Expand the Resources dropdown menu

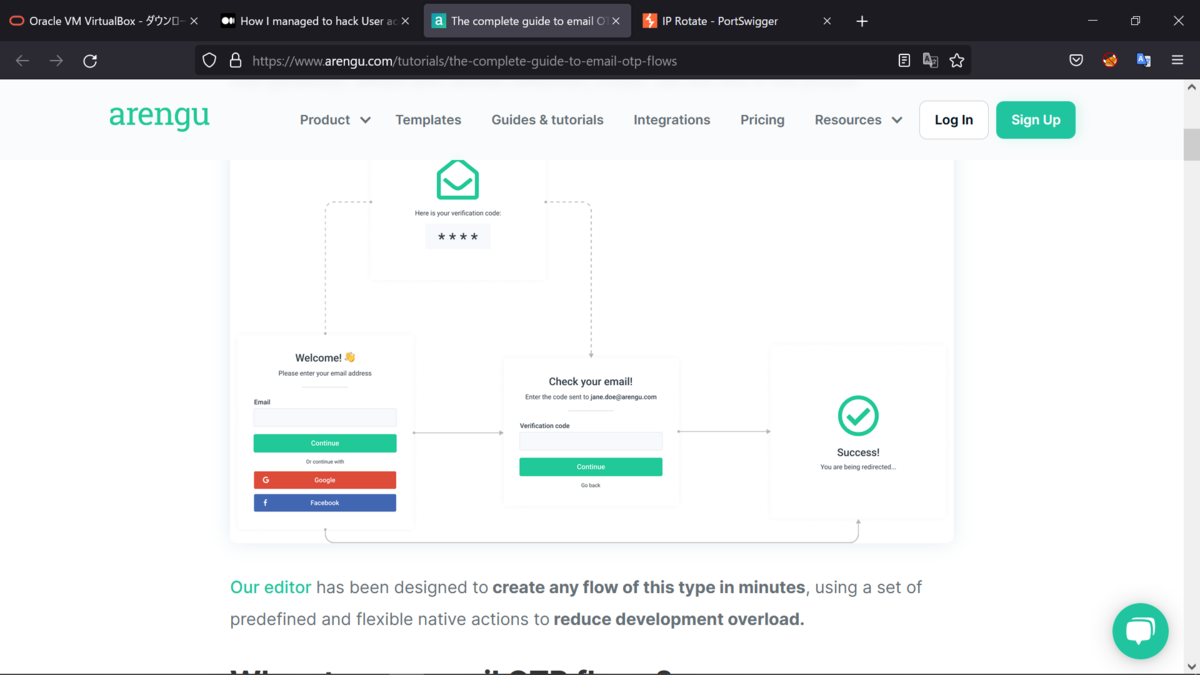pos(858,120)
